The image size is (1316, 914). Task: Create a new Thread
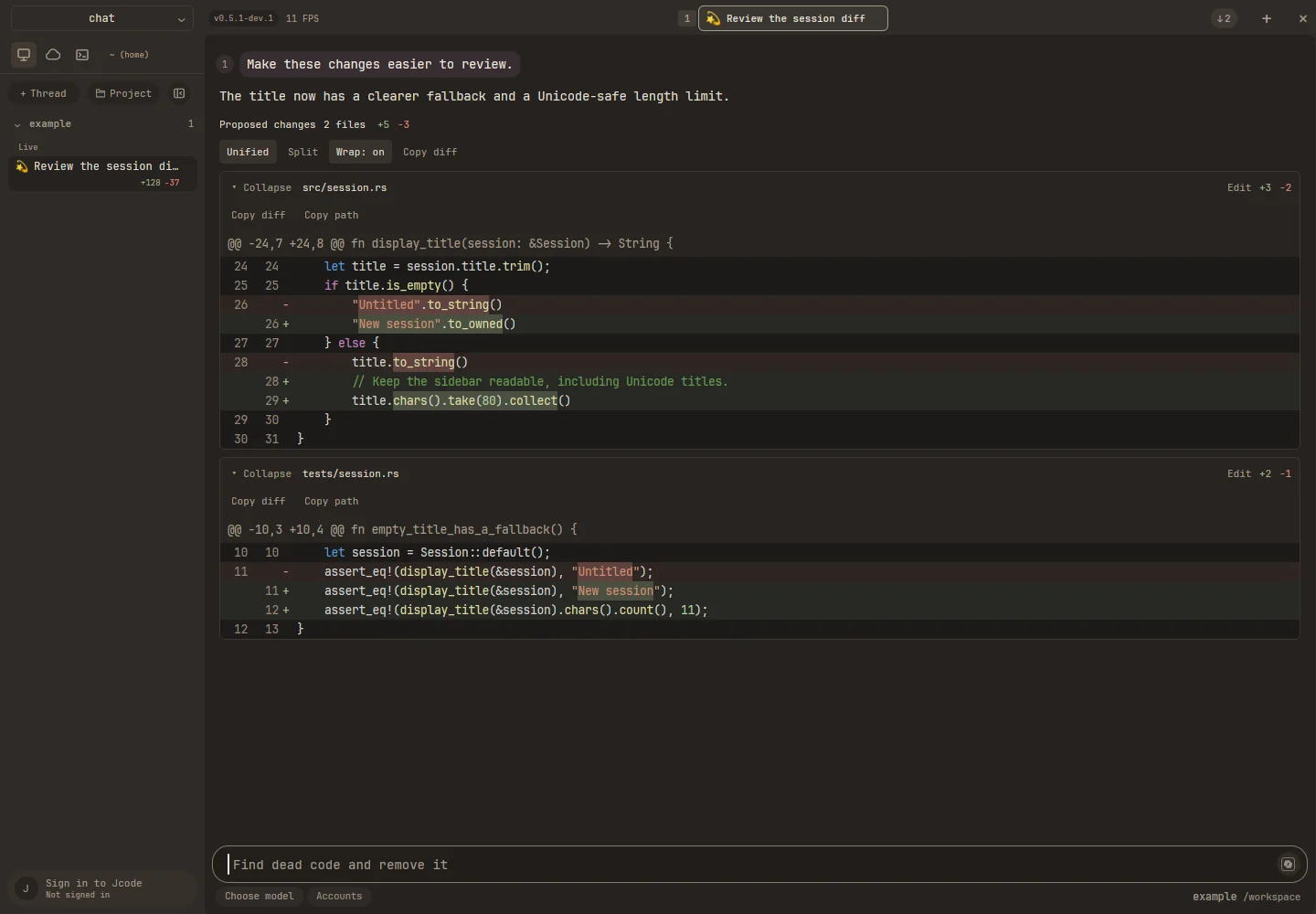pos(43,93)
